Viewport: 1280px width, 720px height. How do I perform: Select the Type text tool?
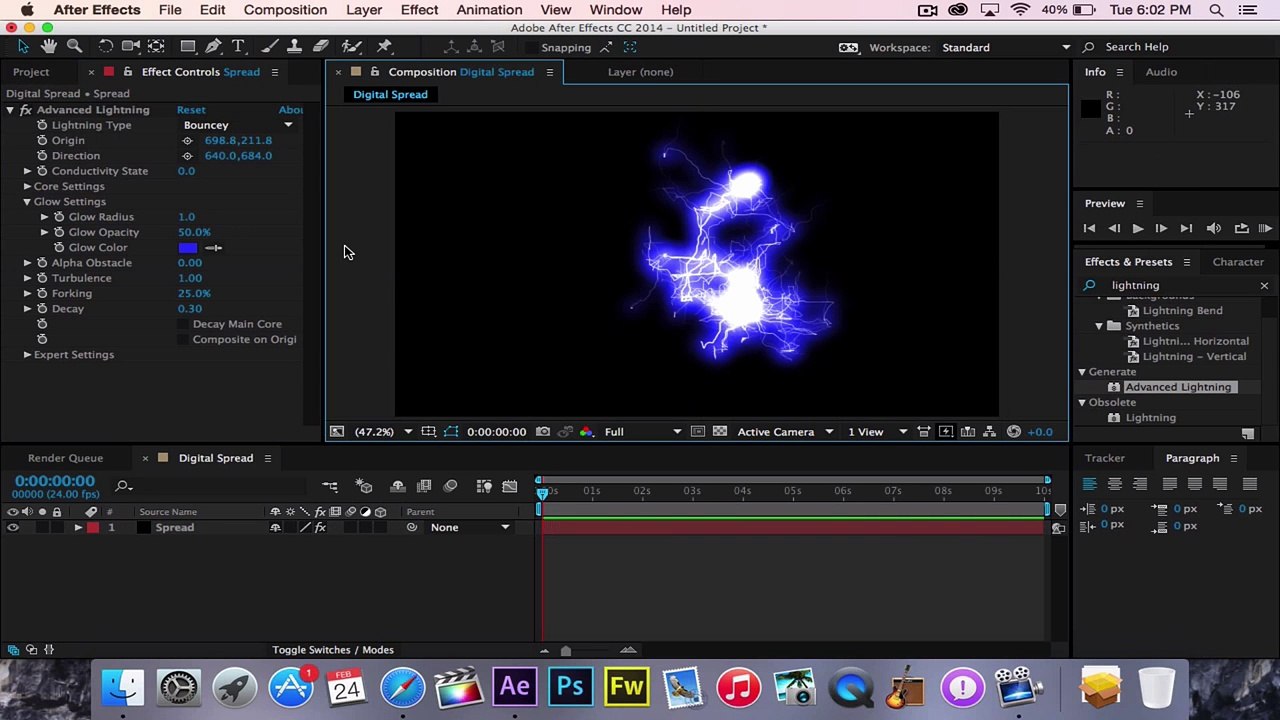tap(238, 47)
